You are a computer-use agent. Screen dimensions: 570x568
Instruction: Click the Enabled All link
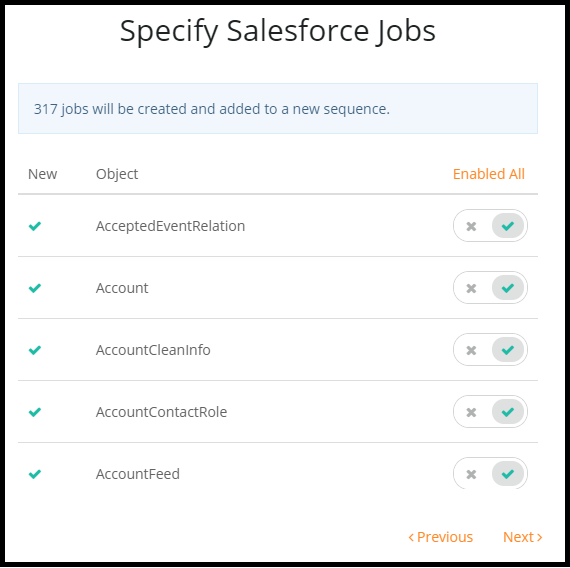point(489,174)
